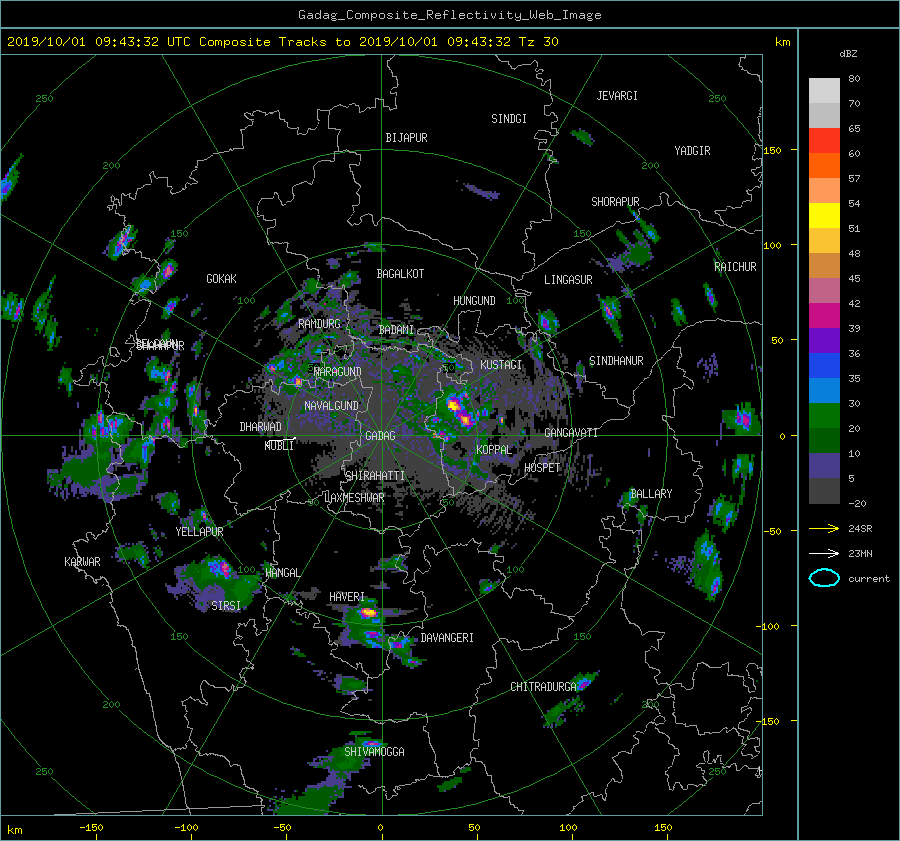Click the intense storm cell northwest of KOPPAL

[x=460, y=411]
